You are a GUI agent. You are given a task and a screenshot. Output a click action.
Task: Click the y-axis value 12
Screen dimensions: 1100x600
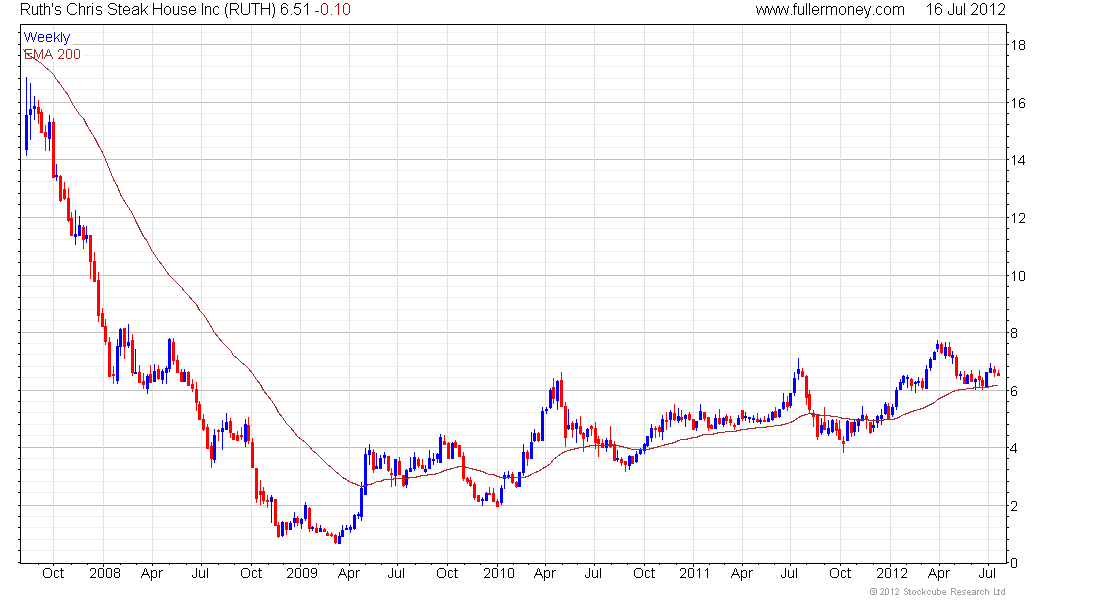coord(1017,218)
